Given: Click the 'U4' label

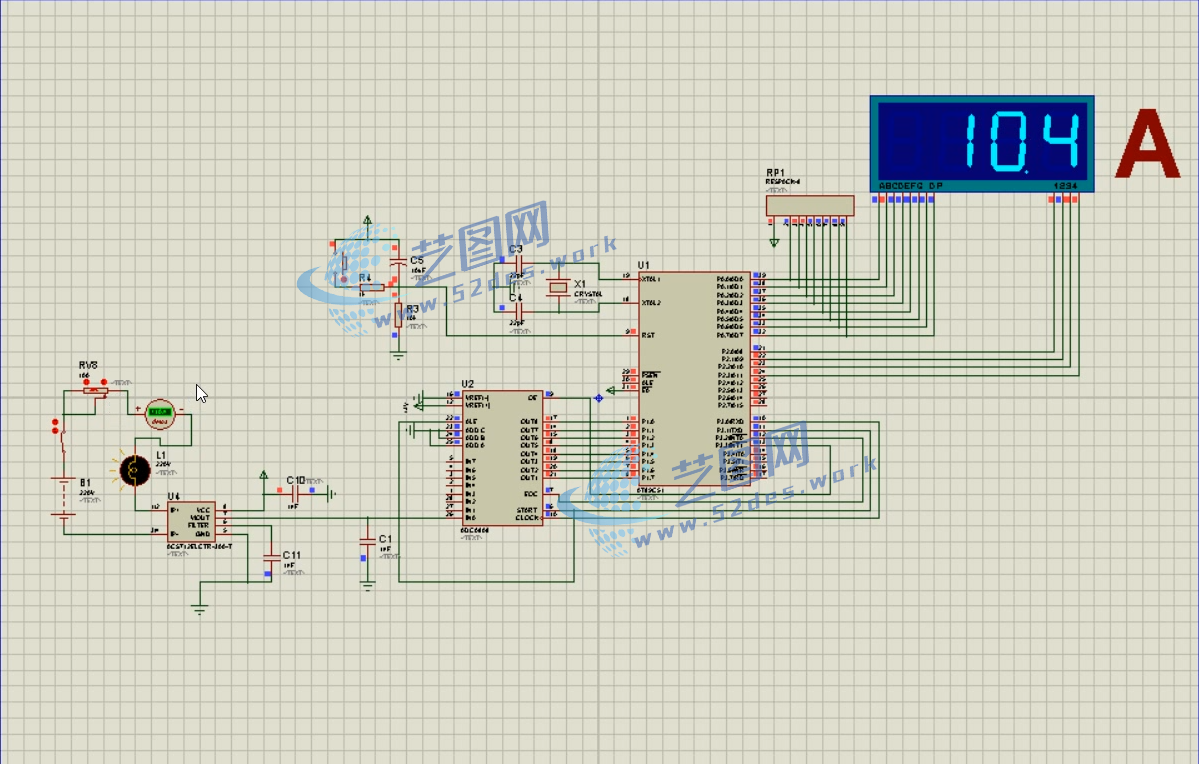Looking at the screenshot, I should click(174, 496).
